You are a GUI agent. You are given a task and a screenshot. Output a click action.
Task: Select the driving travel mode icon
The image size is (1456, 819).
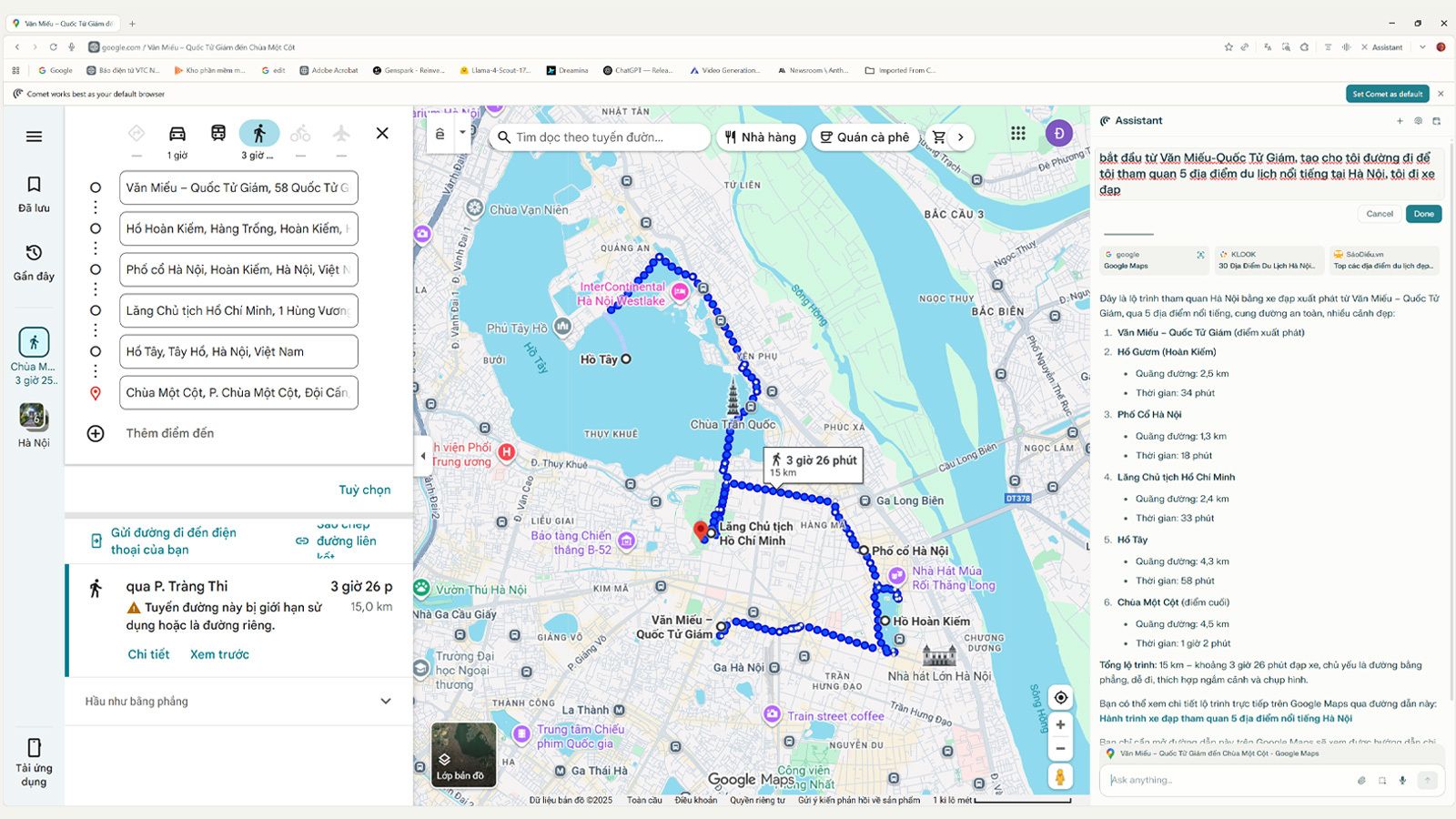tap(177, 134)
